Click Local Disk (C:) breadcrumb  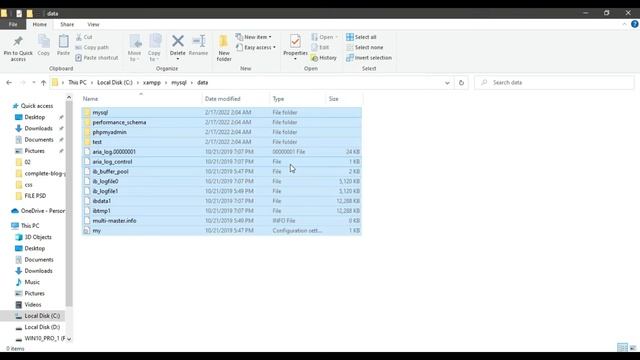tap(115, 82)
